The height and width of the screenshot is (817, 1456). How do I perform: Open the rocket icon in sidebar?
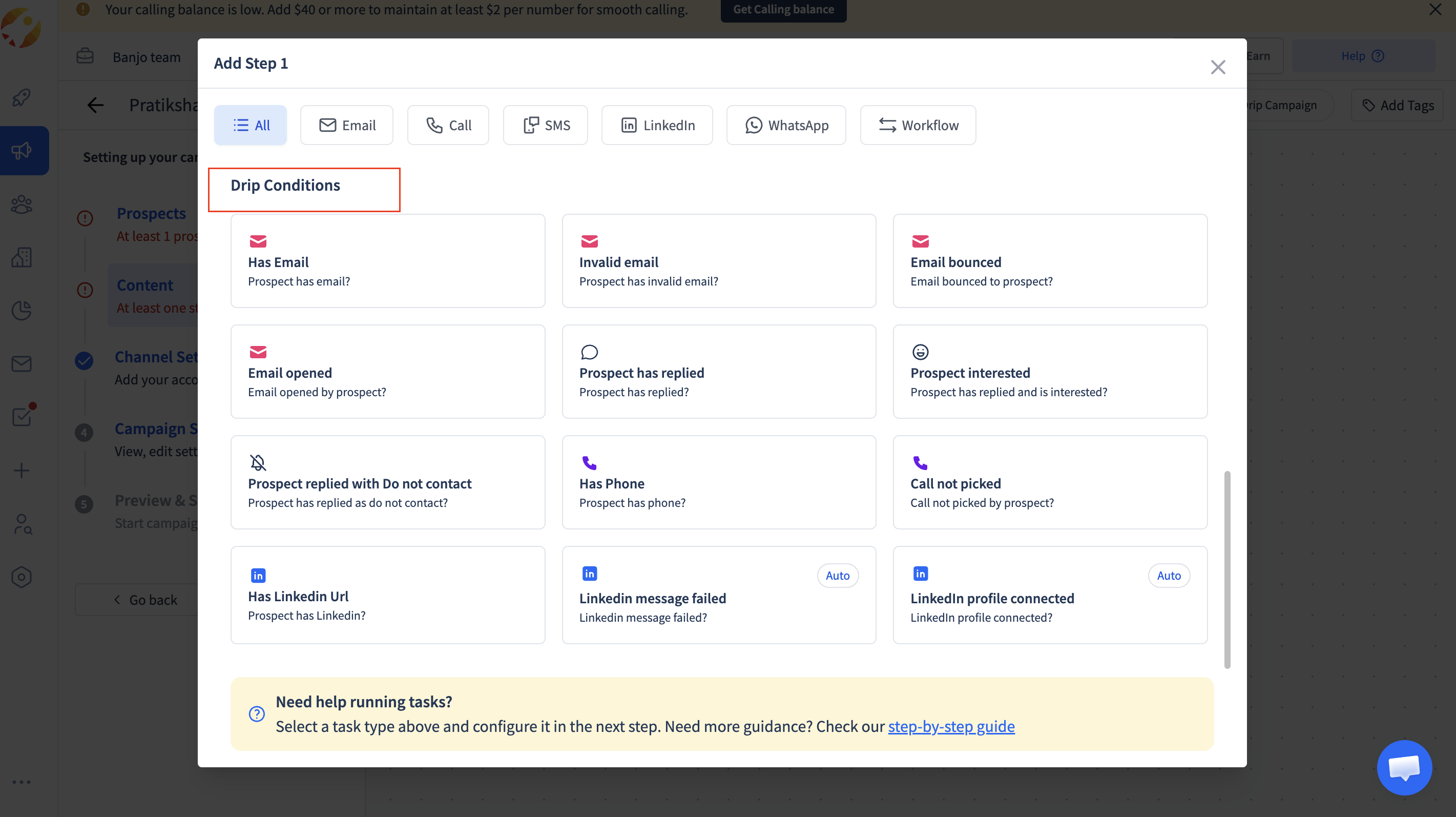click(x=22, y=97)
